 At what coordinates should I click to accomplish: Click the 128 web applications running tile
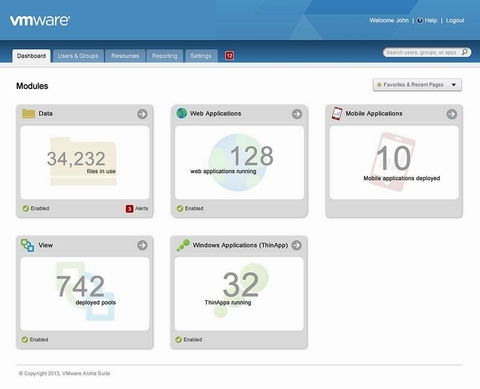coord(239,163)
